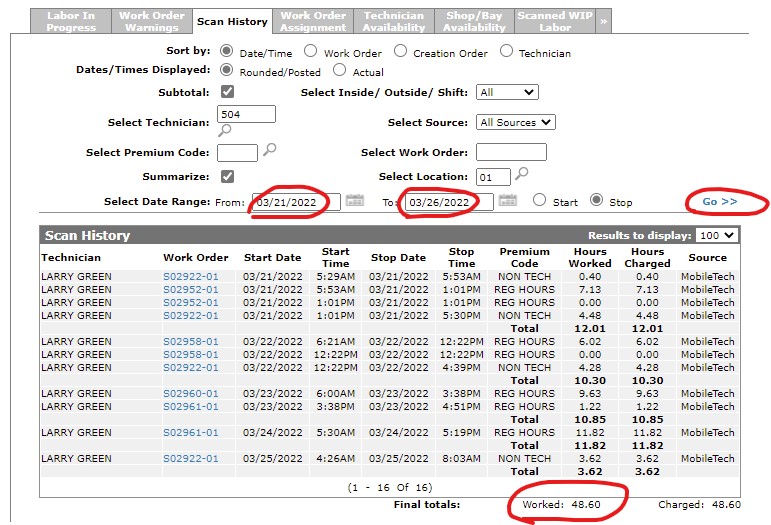Click the Select Work Order input field
This screenshot has height=525, width=771.
pyautogui.click(x=511, y=152)
